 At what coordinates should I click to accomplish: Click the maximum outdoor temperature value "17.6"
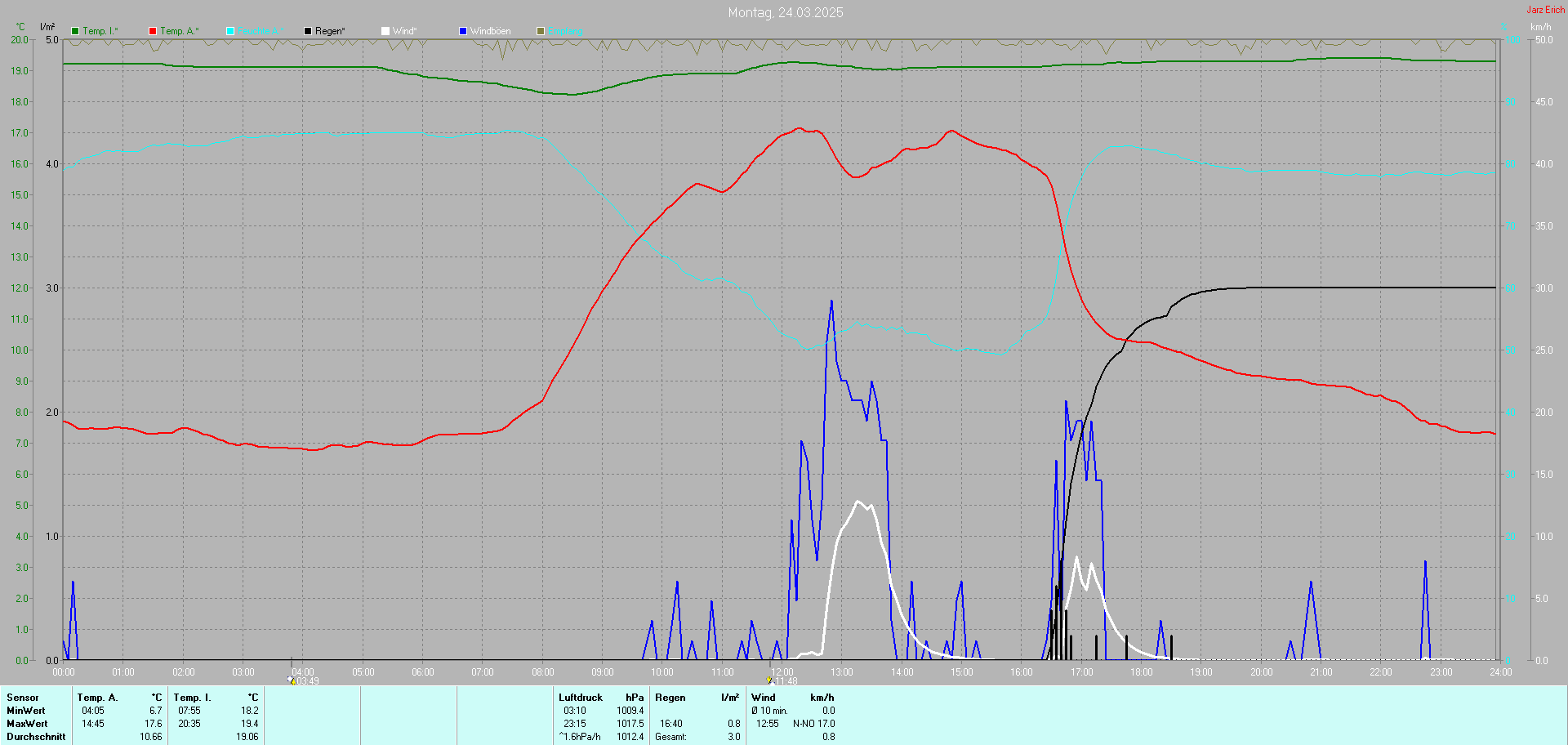point(154,724)
